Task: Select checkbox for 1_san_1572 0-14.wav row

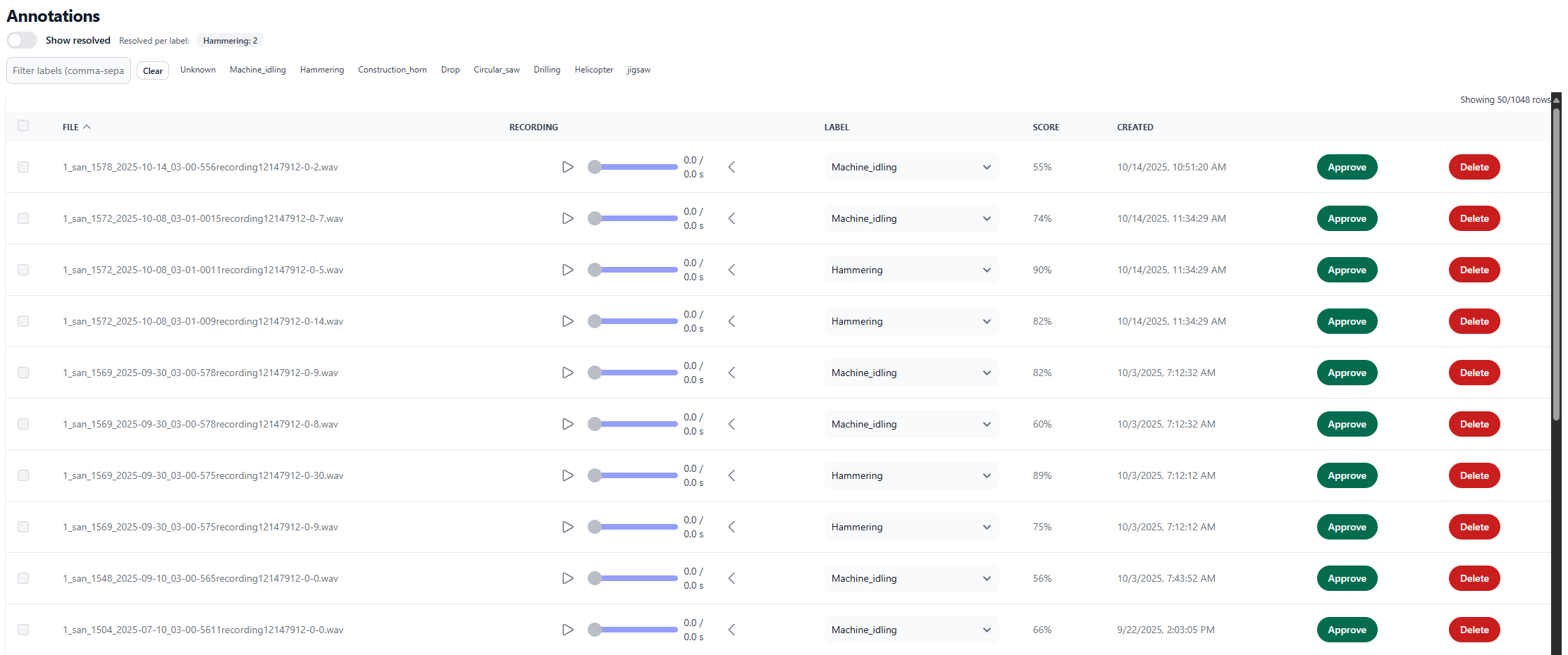Action: coord(23,321)
